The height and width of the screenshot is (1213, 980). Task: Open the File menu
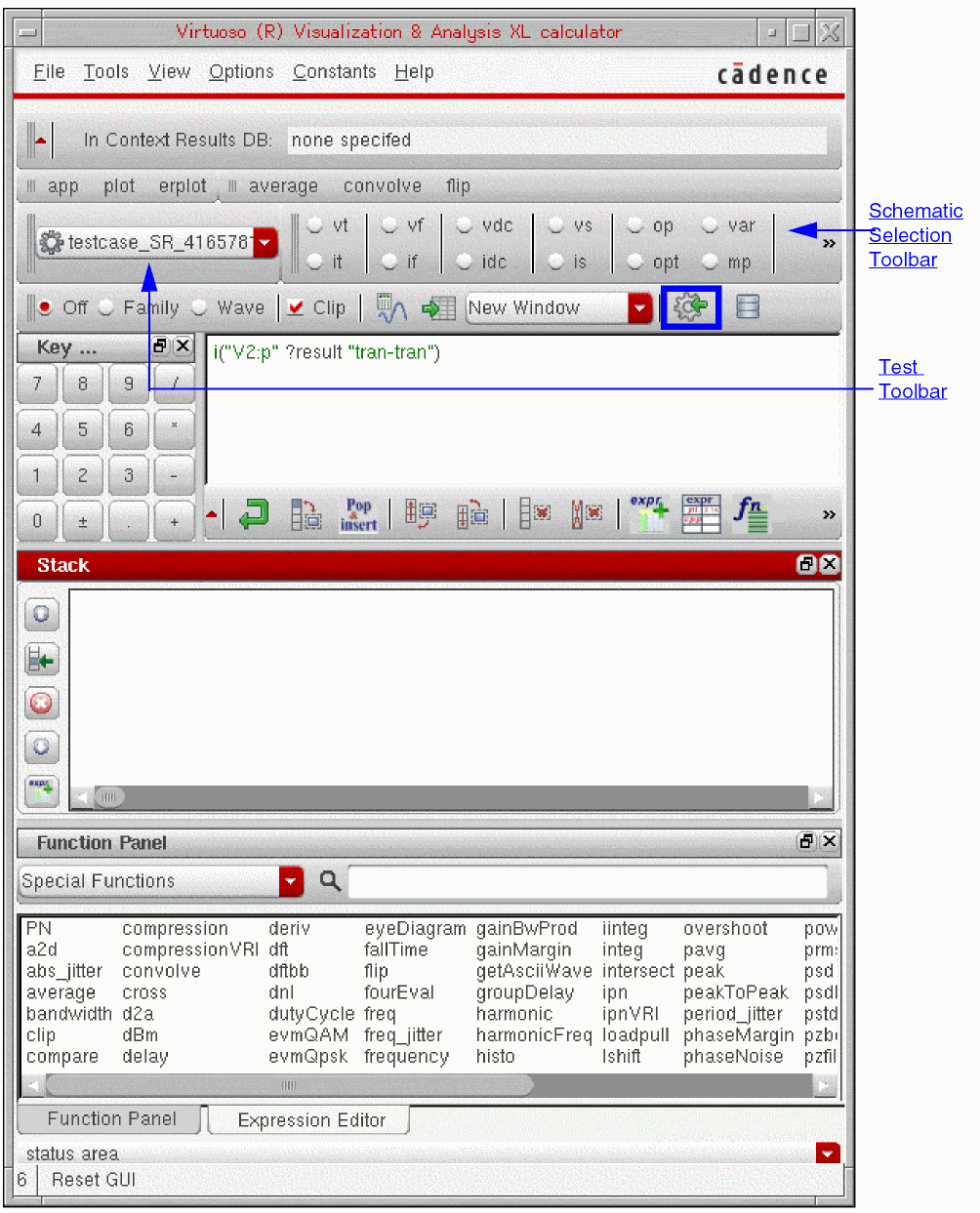pyautogui.click(x=49, y=72)
